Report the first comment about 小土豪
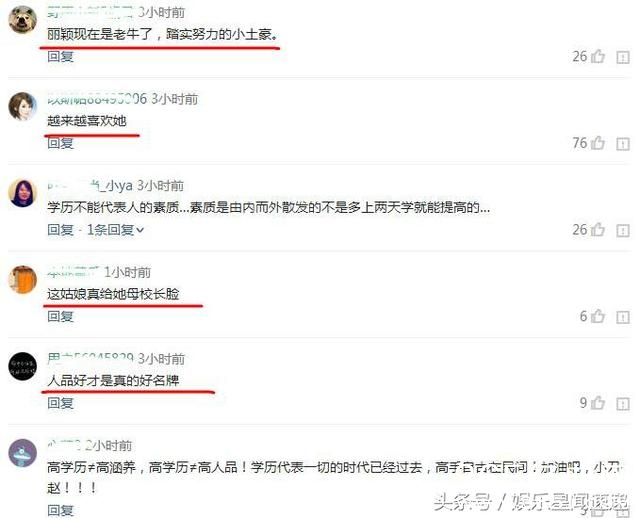 coord(623,58)
